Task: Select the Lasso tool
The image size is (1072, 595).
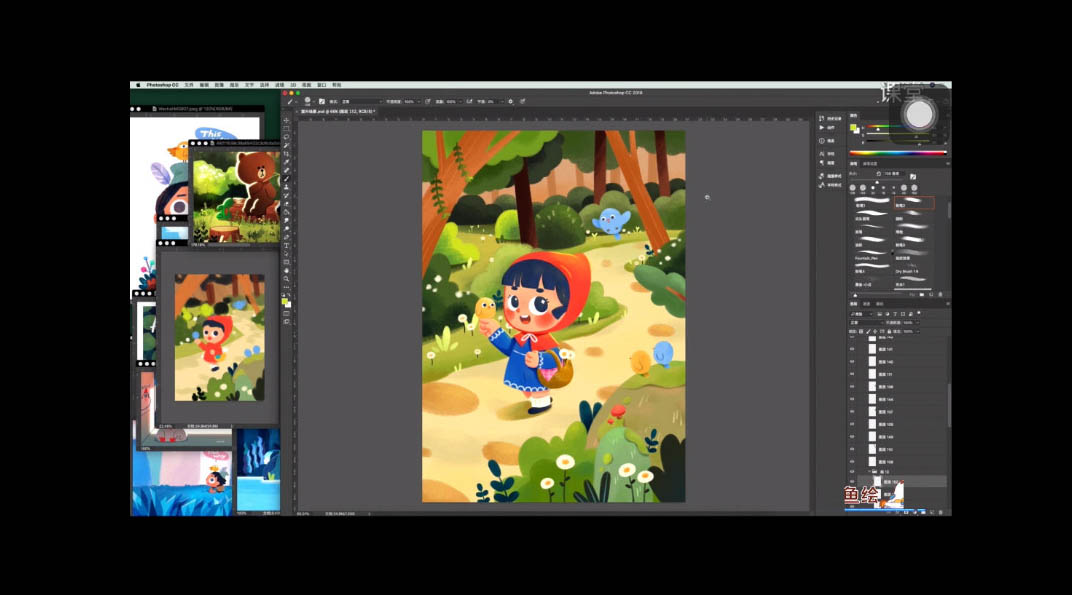Action: tap(286, 137)
